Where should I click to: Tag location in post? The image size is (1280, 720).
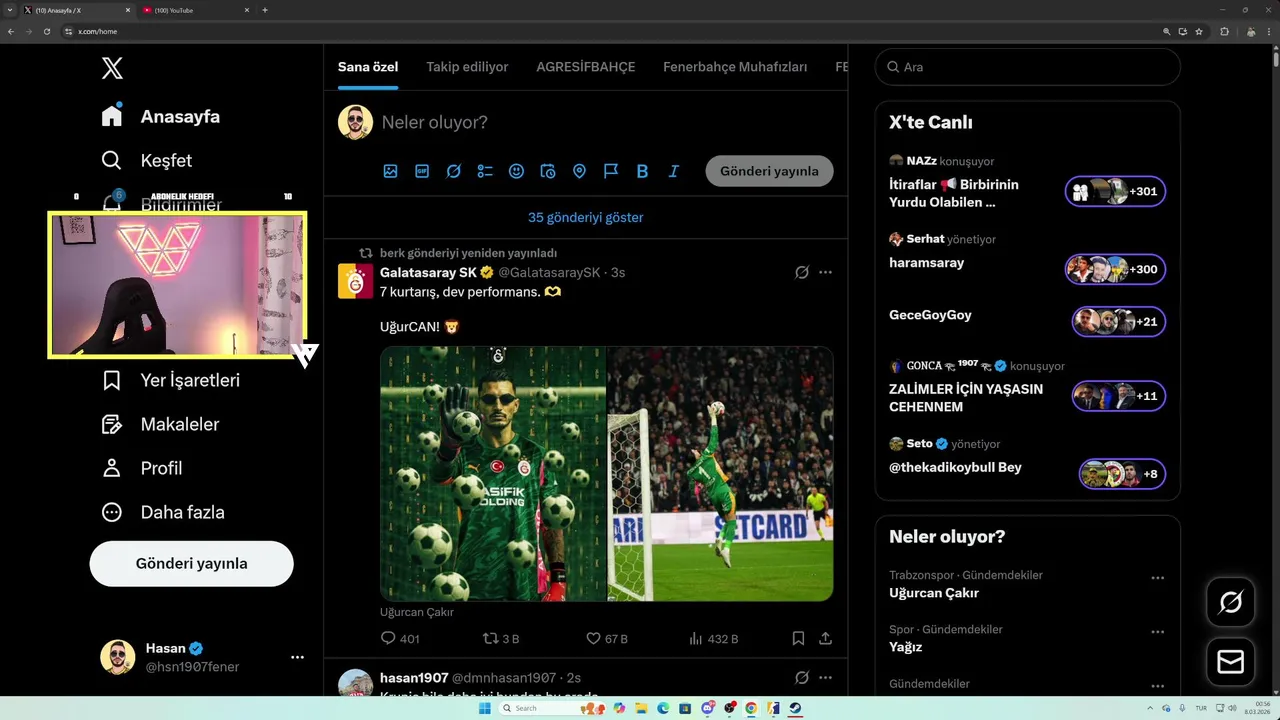pyautogui.click(x=579, y=171)
